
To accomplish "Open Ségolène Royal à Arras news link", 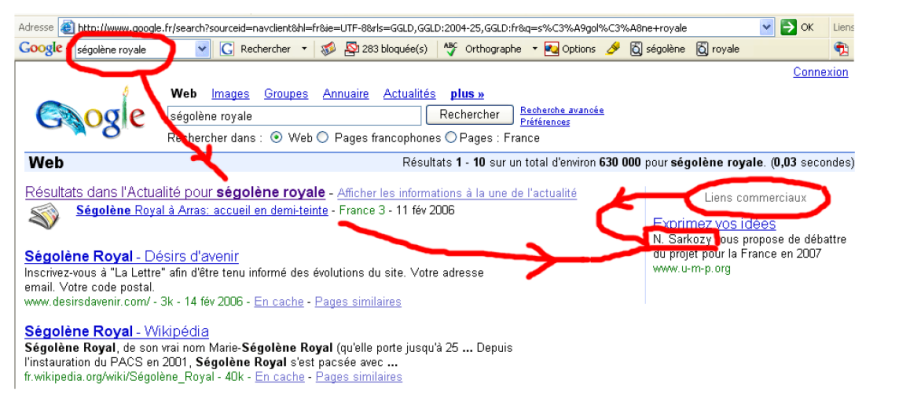I will pyautogui.click(x=202, y=210).
